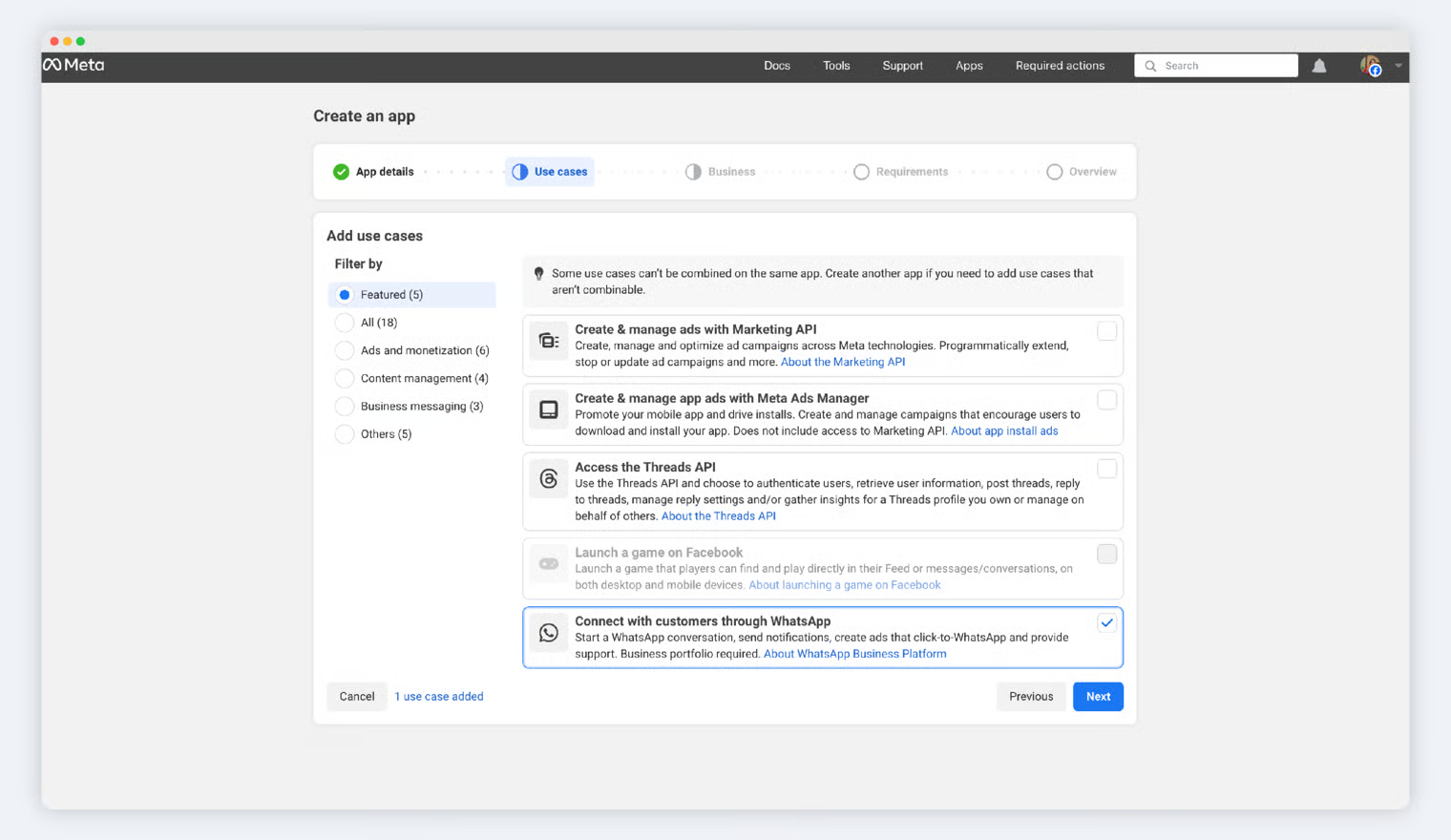Enable the Access the Threads API checkbox
This screenshot has width=1451, height=840.
[1106, 469]
